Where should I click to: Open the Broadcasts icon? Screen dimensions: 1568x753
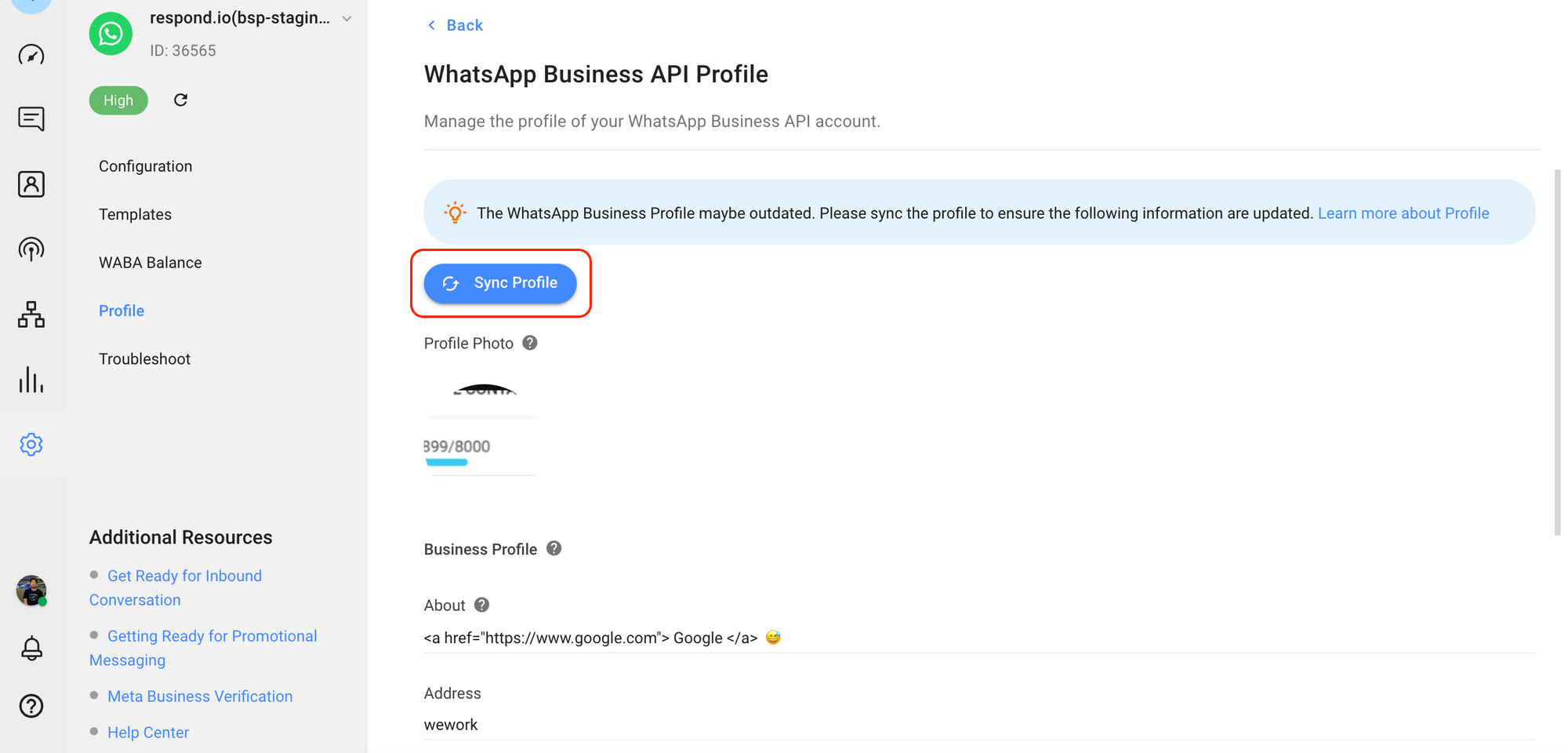tap(31, 249)
